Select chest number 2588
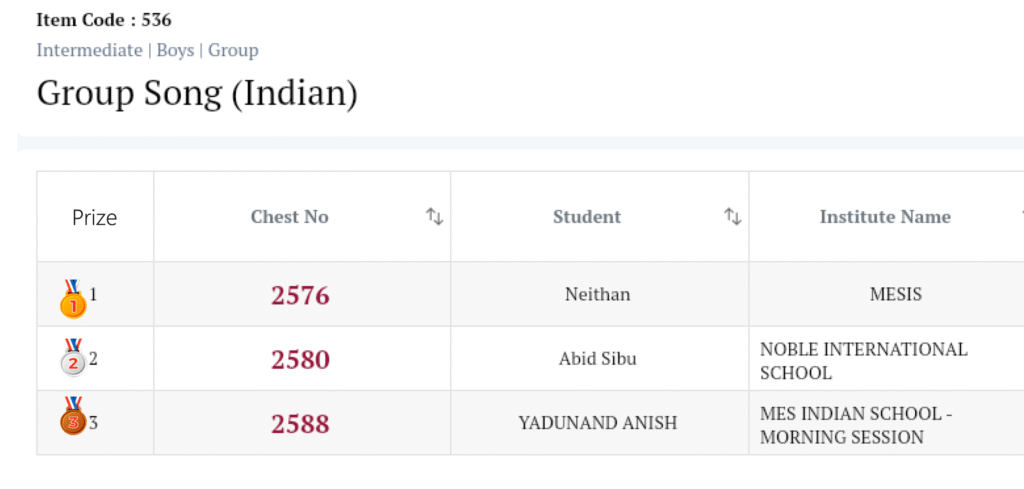Image resolution: width=1024 pixels, height=489 pixels. pyautogui.click(x=300, y=423)
